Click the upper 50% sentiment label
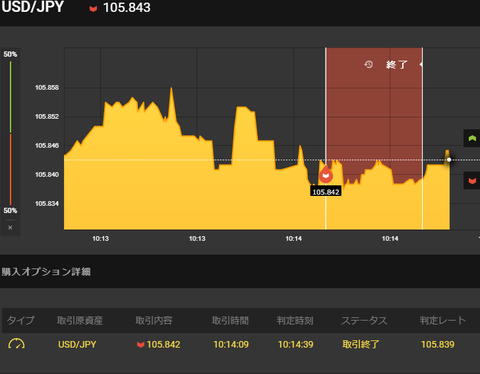 pyautogui.click(x=10, y=54)
